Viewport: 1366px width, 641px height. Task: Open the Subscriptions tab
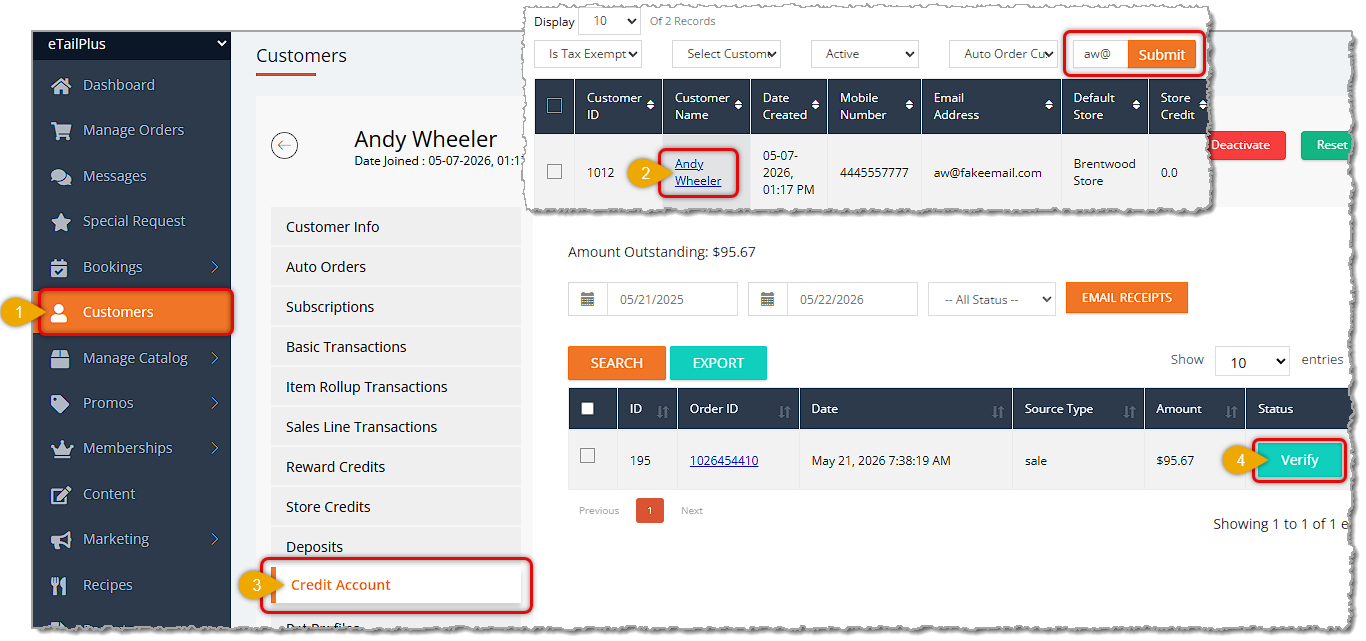pos(395,307)
